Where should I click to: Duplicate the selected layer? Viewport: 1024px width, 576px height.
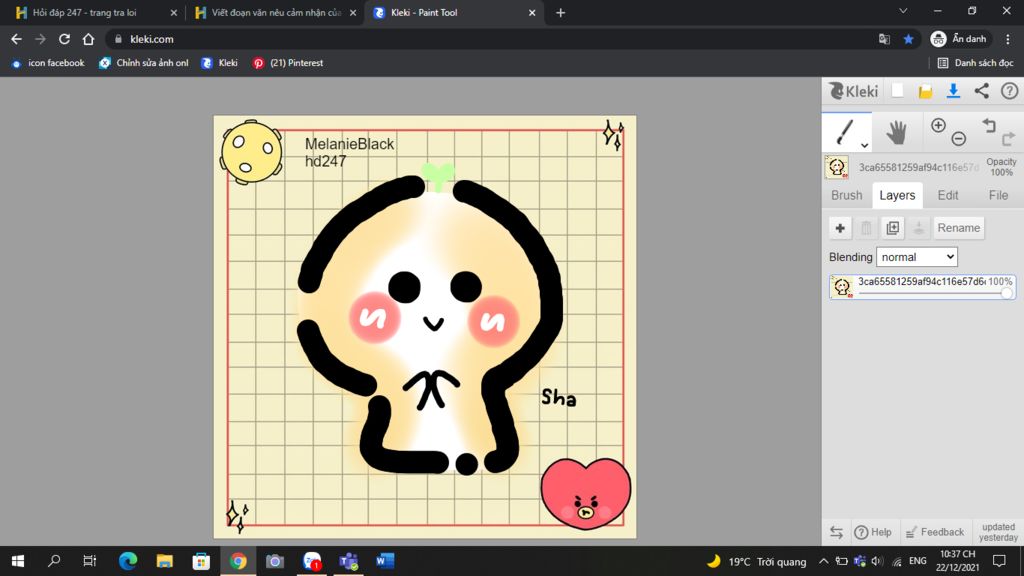[892, 228]
